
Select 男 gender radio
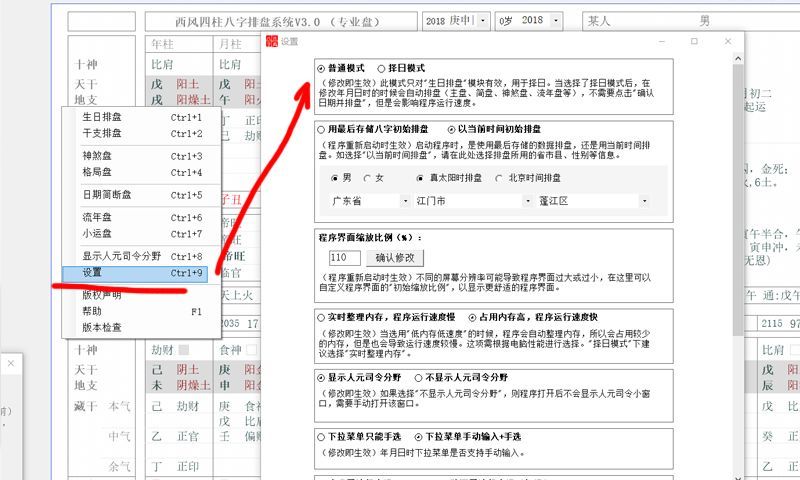[x=335, y=178]
